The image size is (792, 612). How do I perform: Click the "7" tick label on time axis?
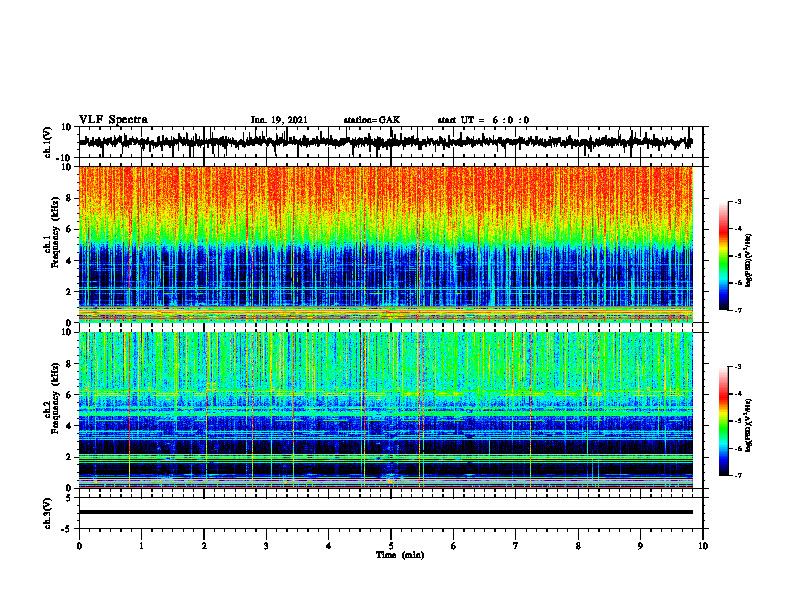point(516,546)
